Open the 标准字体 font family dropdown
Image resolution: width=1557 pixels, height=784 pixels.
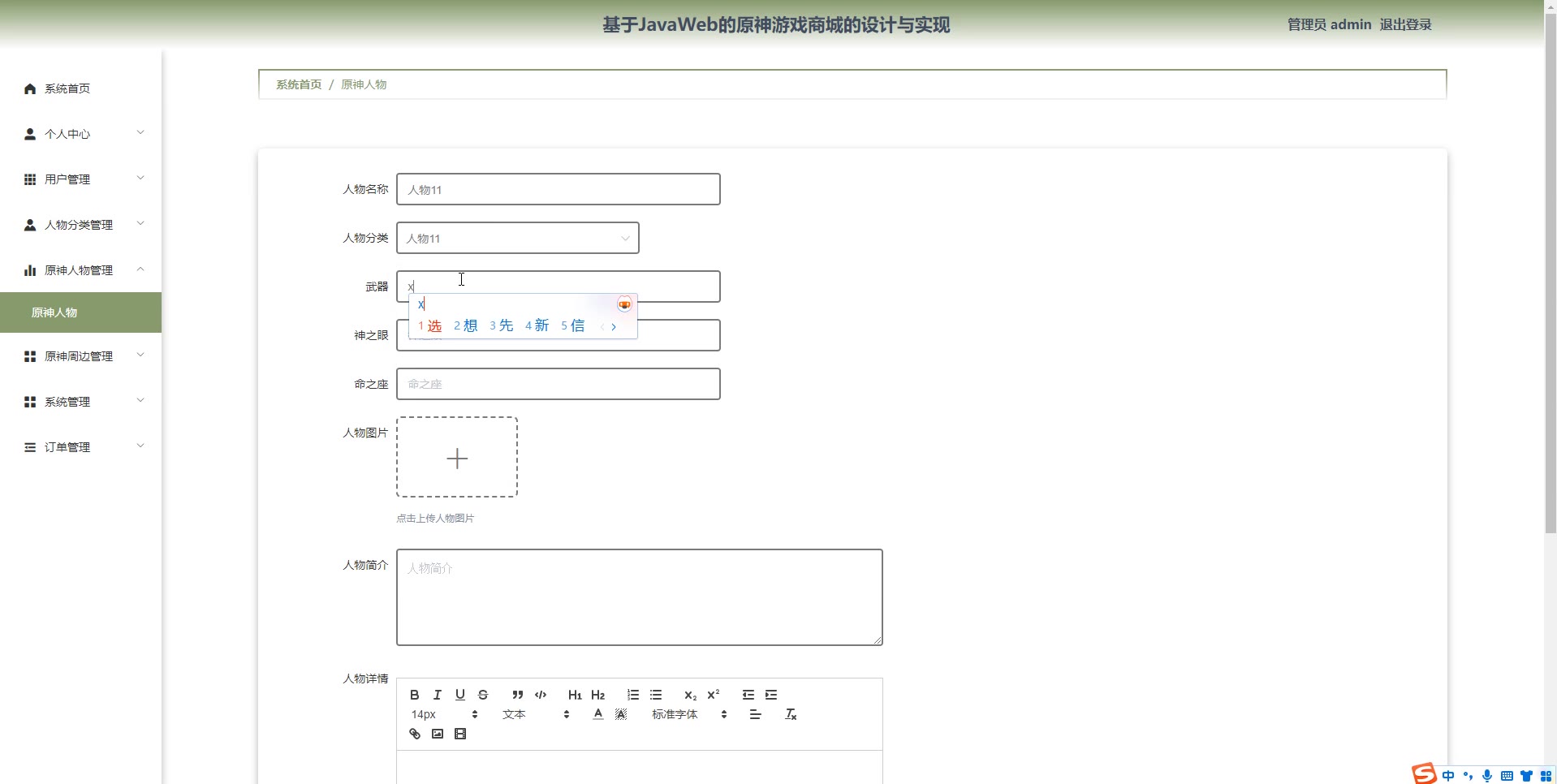pos(689,714)
